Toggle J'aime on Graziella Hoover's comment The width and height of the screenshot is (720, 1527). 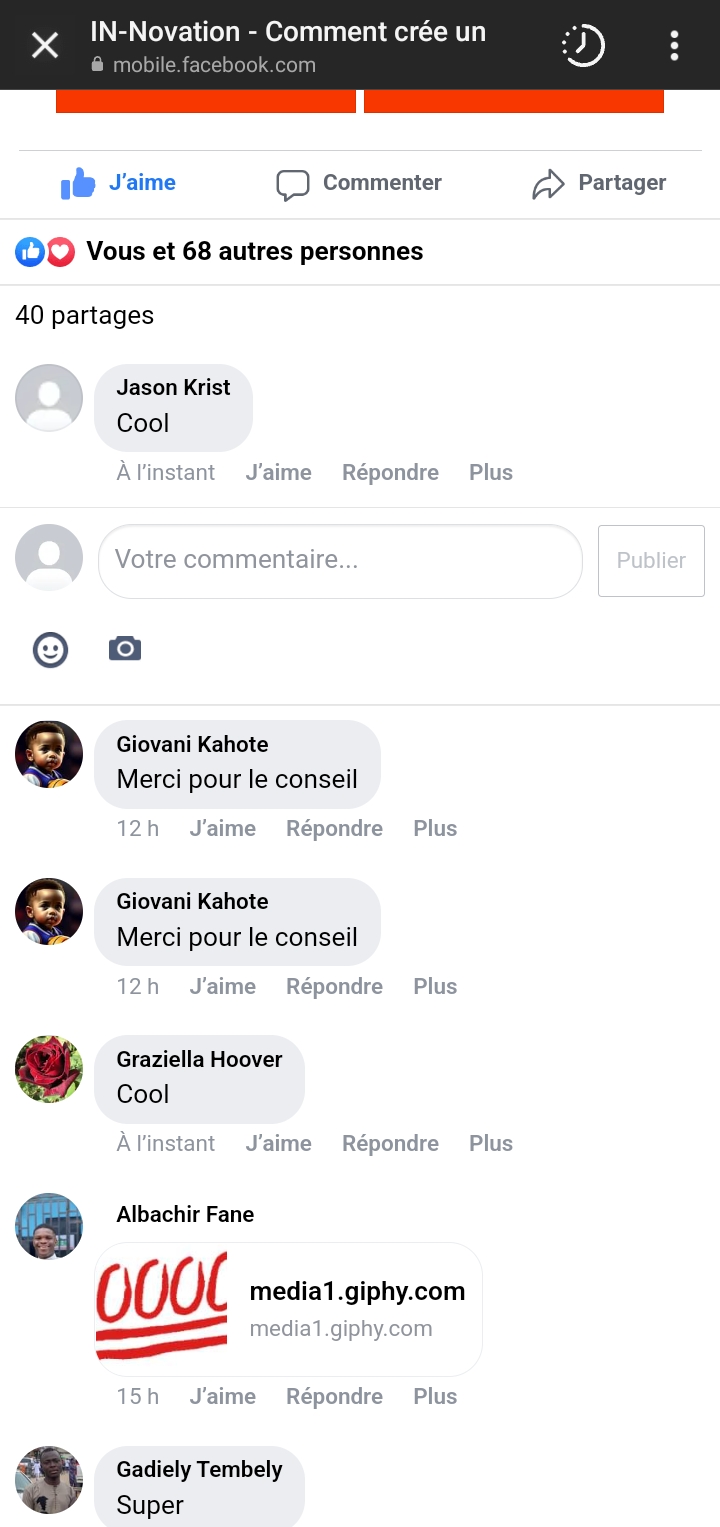[x=278, y=1143]
